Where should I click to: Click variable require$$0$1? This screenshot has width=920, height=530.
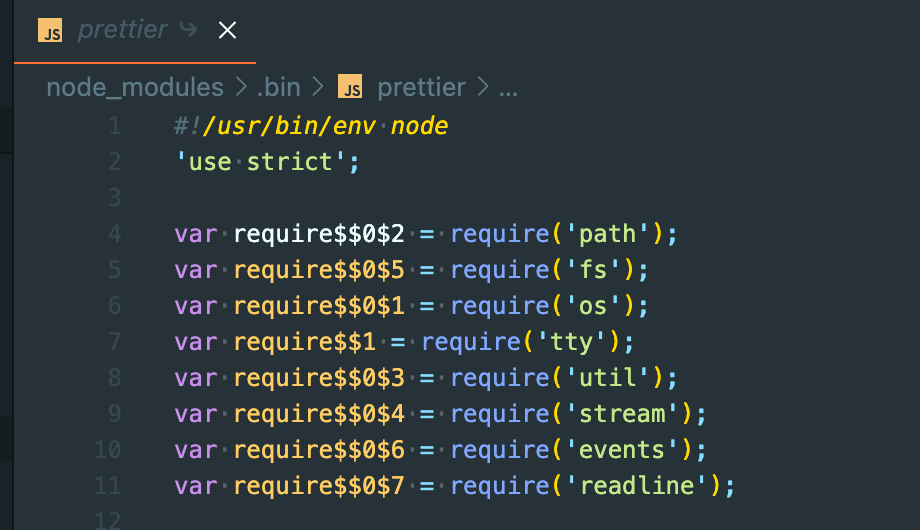point(319,306)
